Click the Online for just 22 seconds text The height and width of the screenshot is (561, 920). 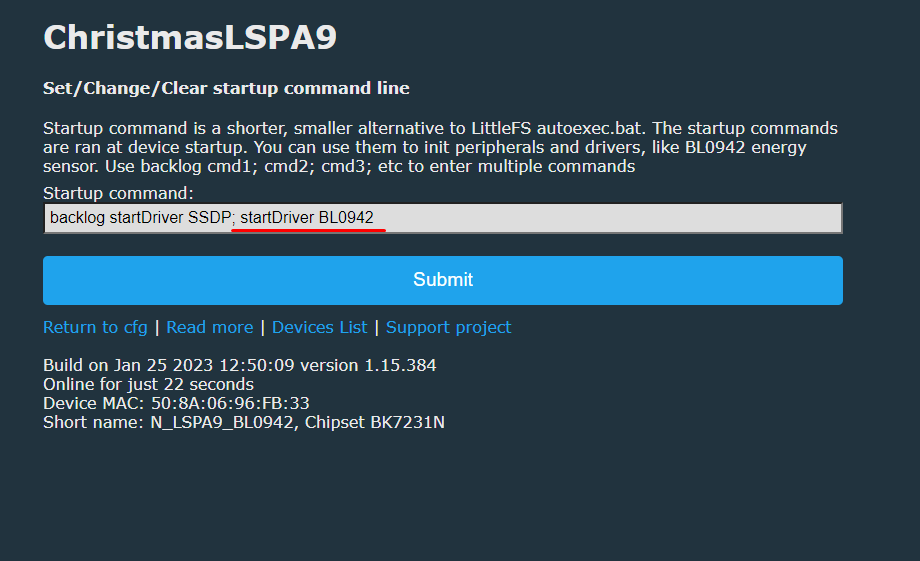[148, 384]
